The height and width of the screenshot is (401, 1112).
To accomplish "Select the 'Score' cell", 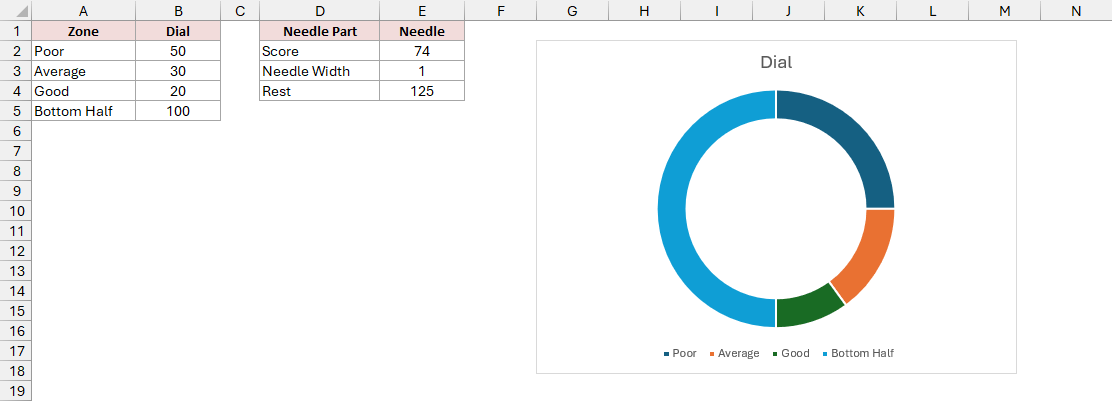I will 319,51.
